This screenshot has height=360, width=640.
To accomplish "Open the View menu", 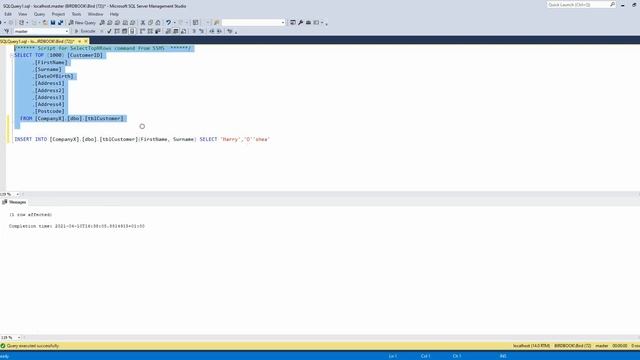I will click(x=22, y=14).
